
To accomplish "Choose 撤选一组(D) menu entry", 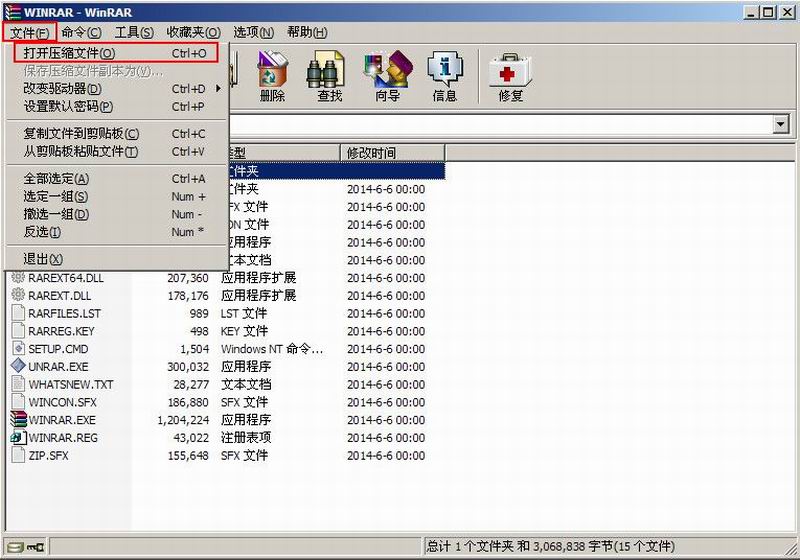I will [x=117, y=214].
